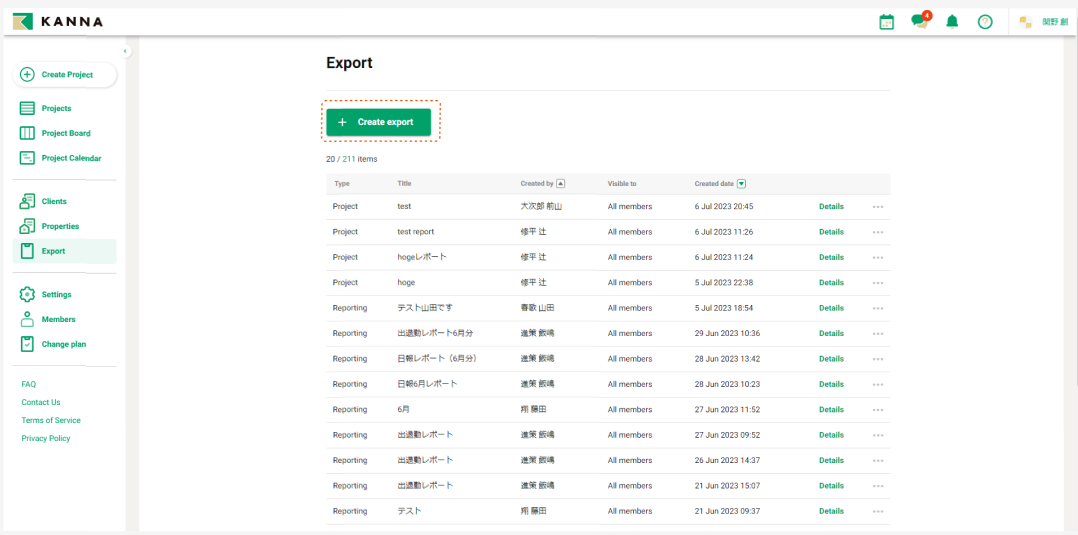Image resolution: width=1078 pixels, height=535 pixels.
Task: Click the Create export button
Action: [x=379, y=122]
